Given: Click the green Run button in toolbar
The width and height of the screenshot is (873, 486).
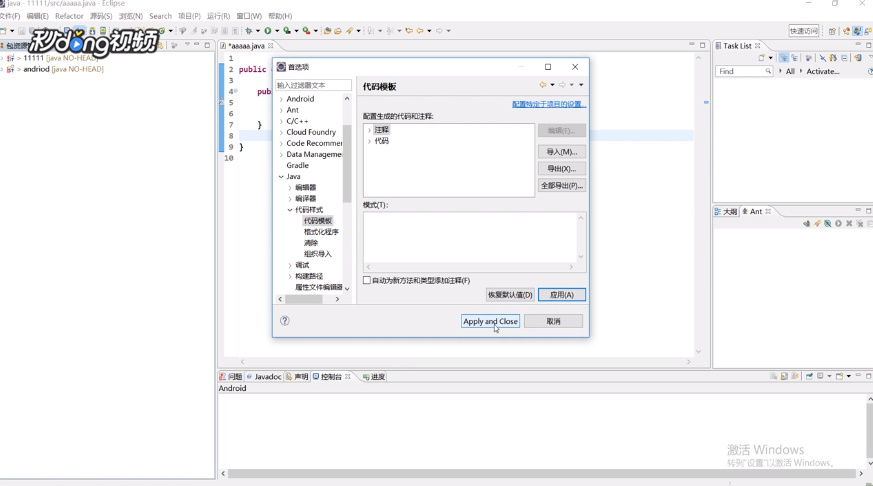Looking at the screenshot, I should click(x=268, y=31).
